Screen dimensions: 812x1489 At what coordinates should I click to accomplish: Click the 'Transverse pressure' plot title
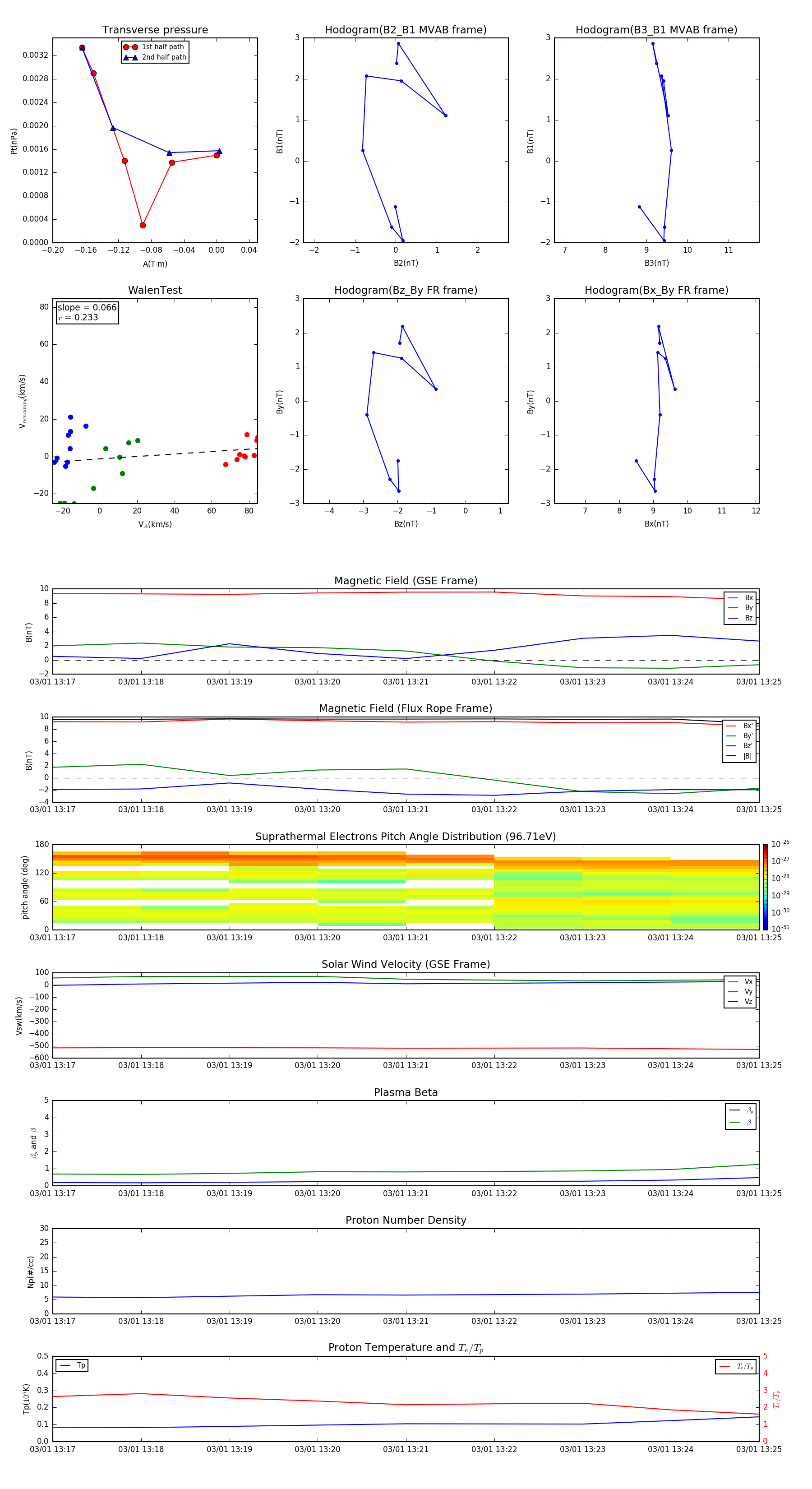155,30
